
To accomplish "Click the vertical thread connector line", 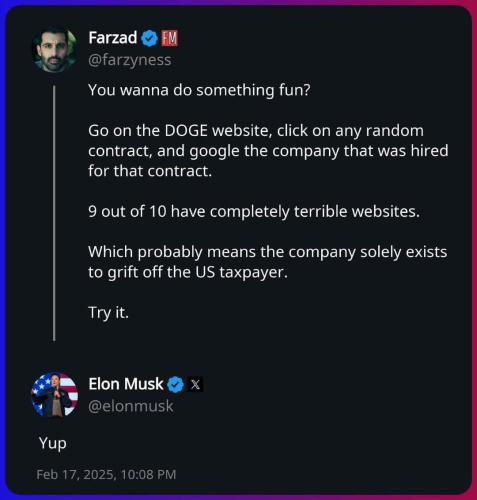I will pyautogui.click(x=54, y=213).
